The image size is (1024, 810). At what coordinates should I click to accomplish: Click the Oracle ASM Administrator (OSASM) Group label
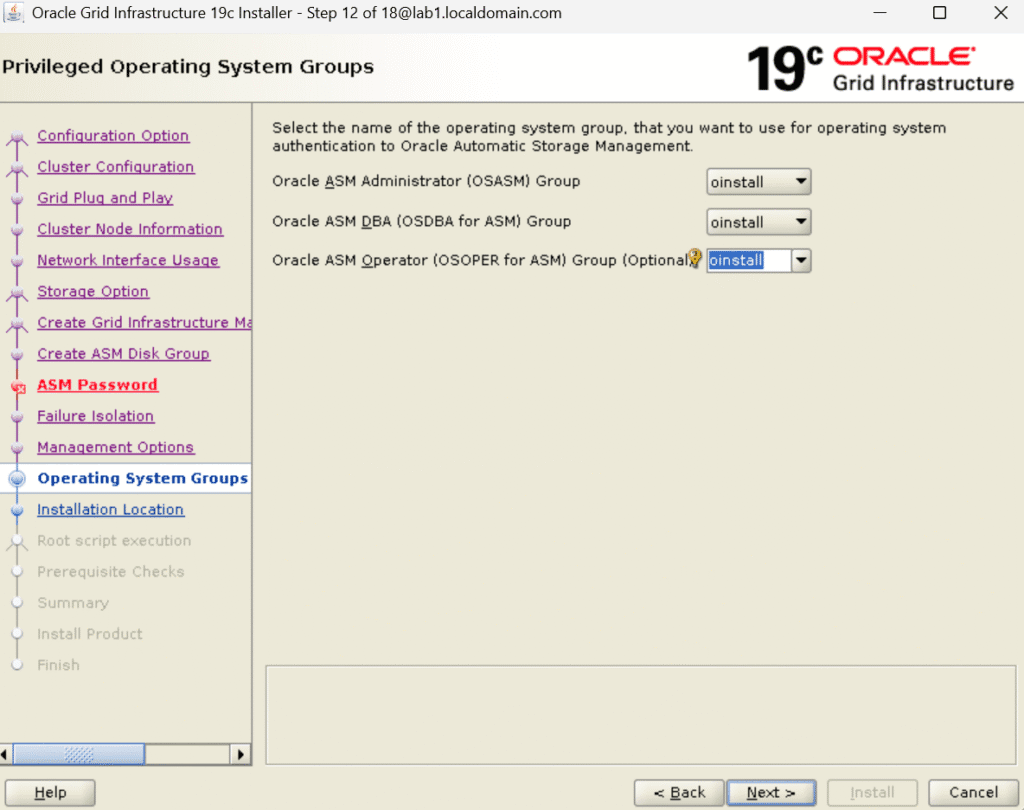(x=426, y=182)
